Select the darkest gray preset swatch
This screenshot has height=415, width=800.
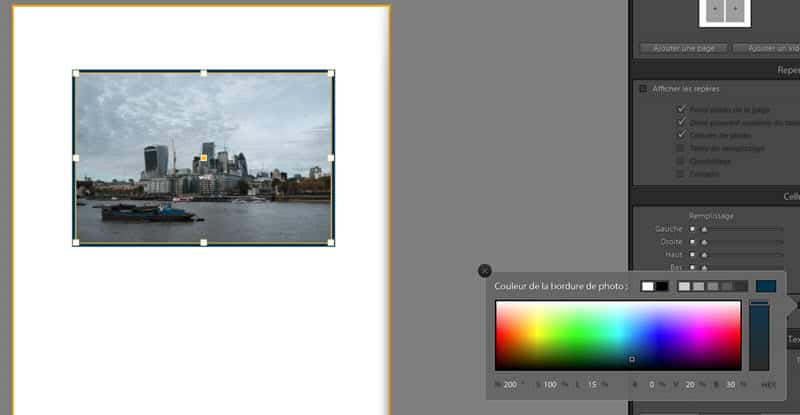[x=741, y=286]
